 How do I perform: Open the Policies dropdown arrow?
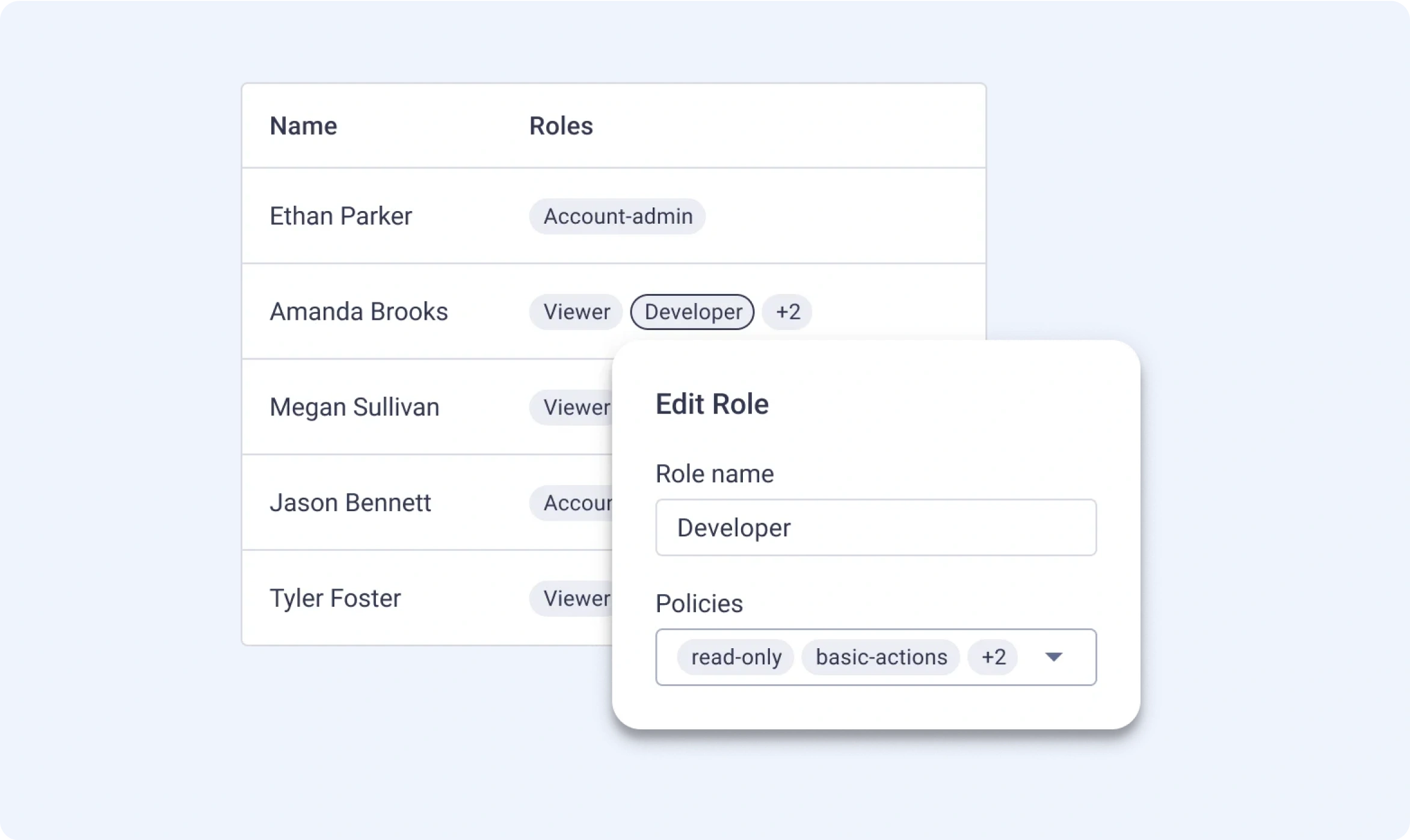[x=1053, y=657]
